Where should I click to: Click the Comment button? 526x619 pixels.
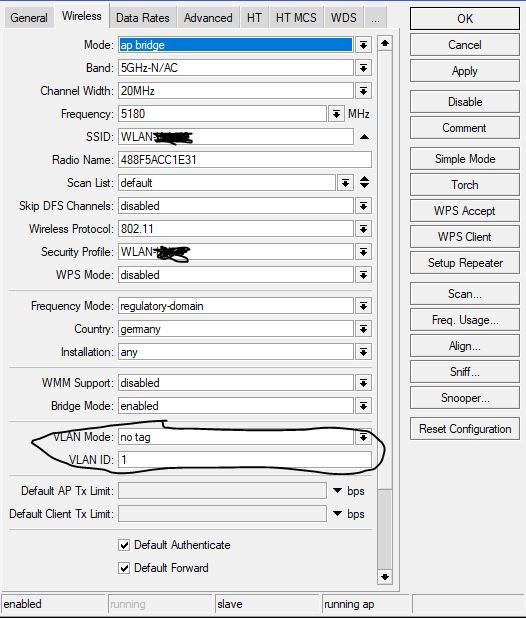(465, 128)
